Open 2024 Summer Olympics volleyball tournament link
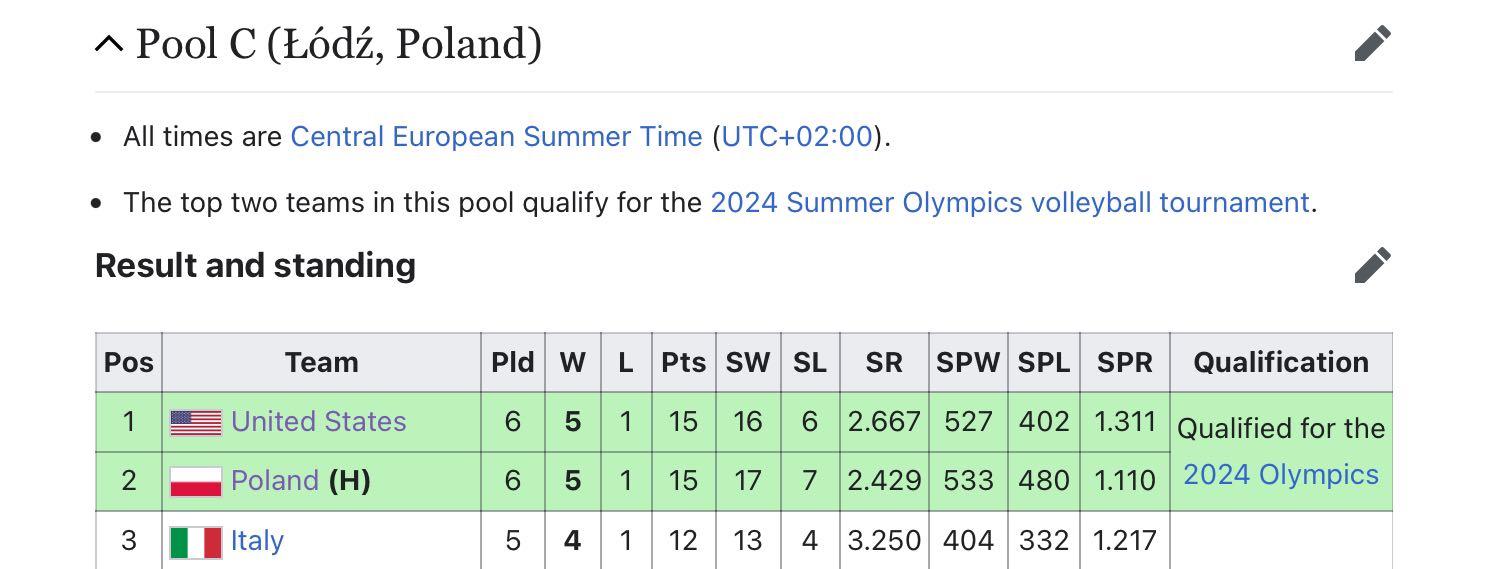1488x569 pixels. (1010, 203)
